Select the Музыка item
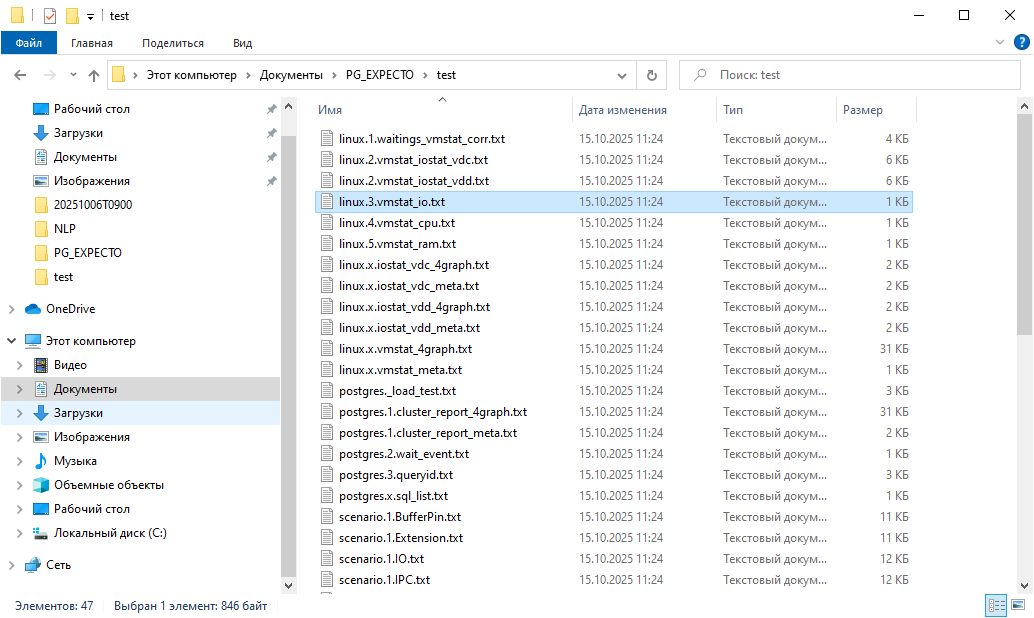 coord(75,461)
